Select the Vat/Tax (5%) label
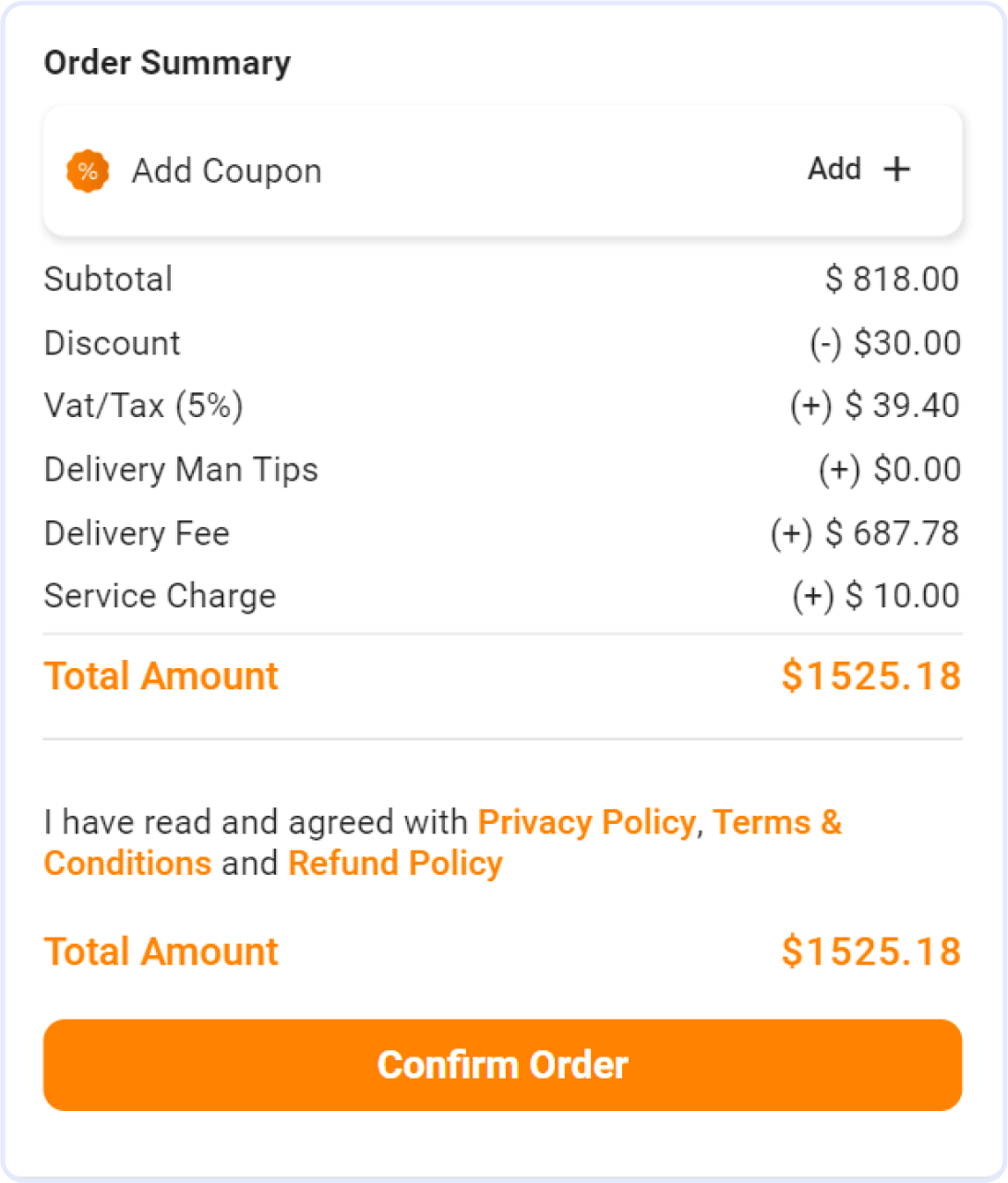1008x1183 pixels. (x=143, y=406)
